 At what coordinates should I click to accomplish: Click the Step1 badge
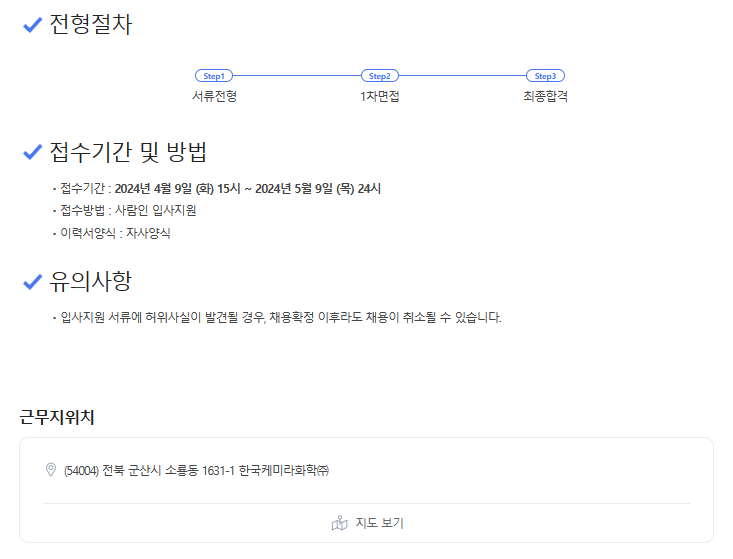point(214,76)
